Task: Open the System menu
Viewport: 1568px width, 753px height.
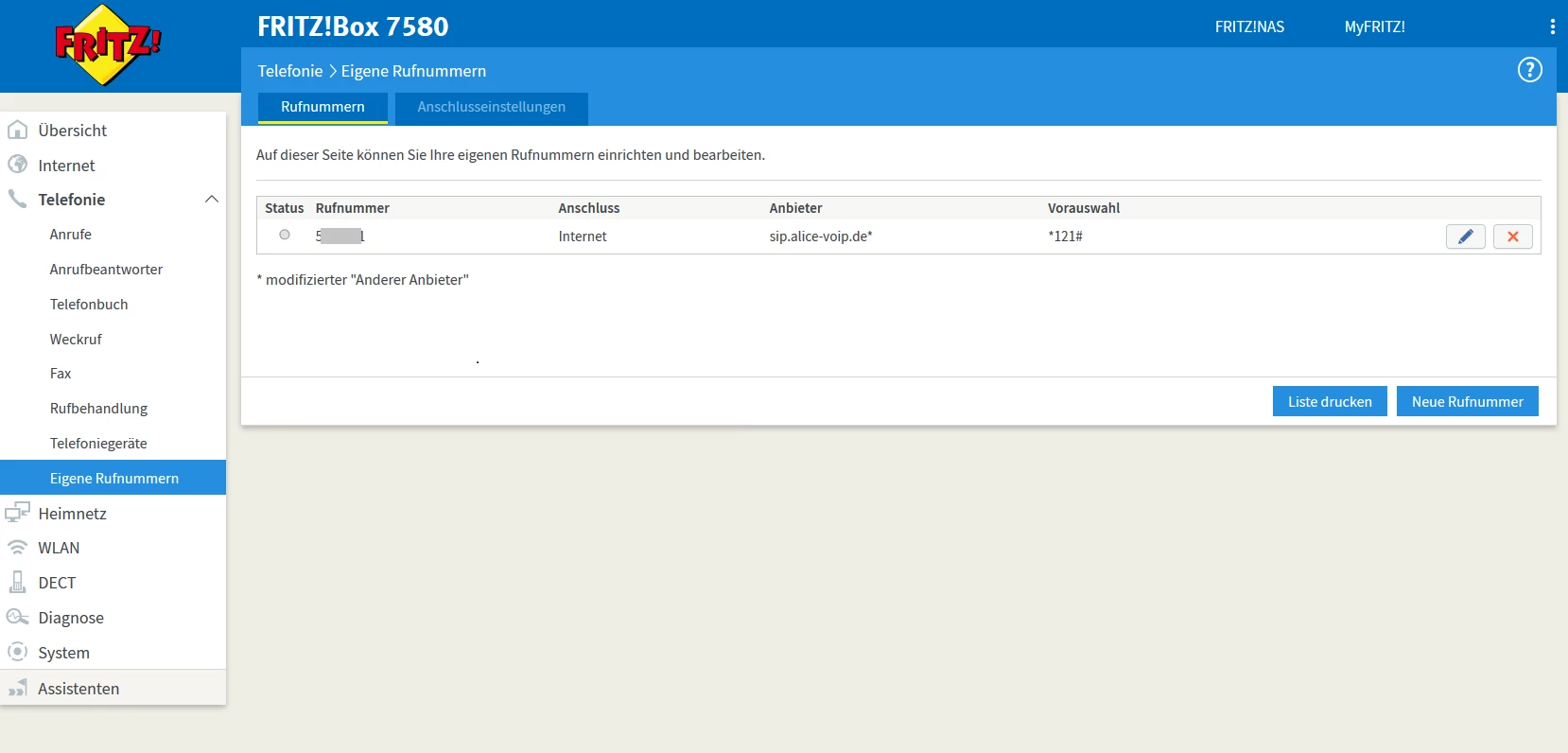Action: point(63,653)
